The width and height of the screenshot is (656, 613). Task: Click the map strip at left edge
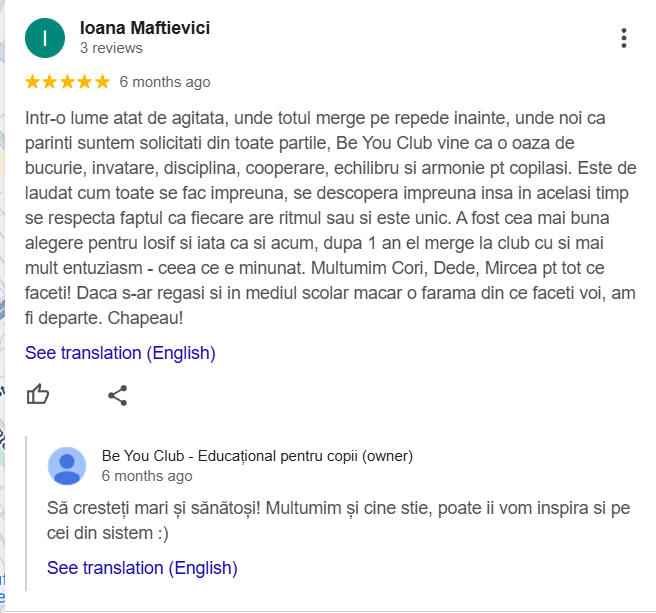pyautogui.click(x=3, y=300)
